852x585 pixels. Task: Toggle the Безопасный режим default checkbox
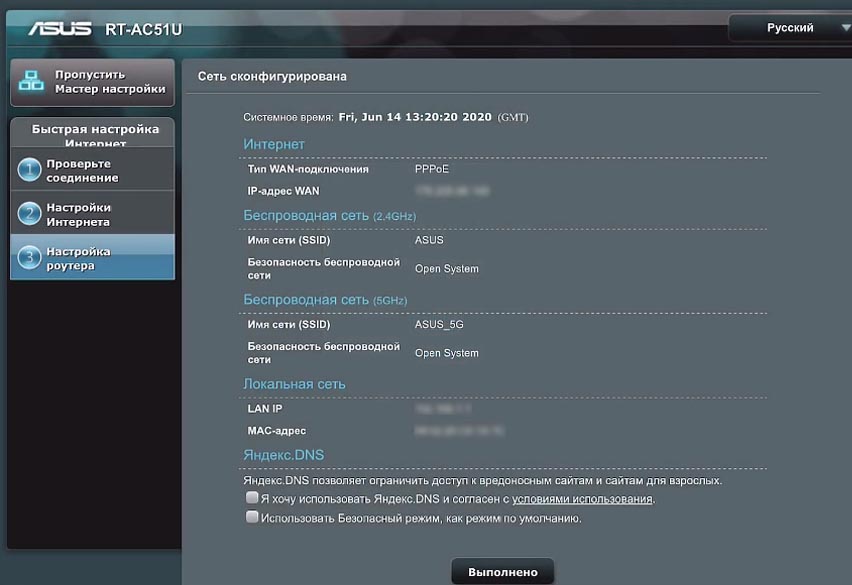click(252, 518)
